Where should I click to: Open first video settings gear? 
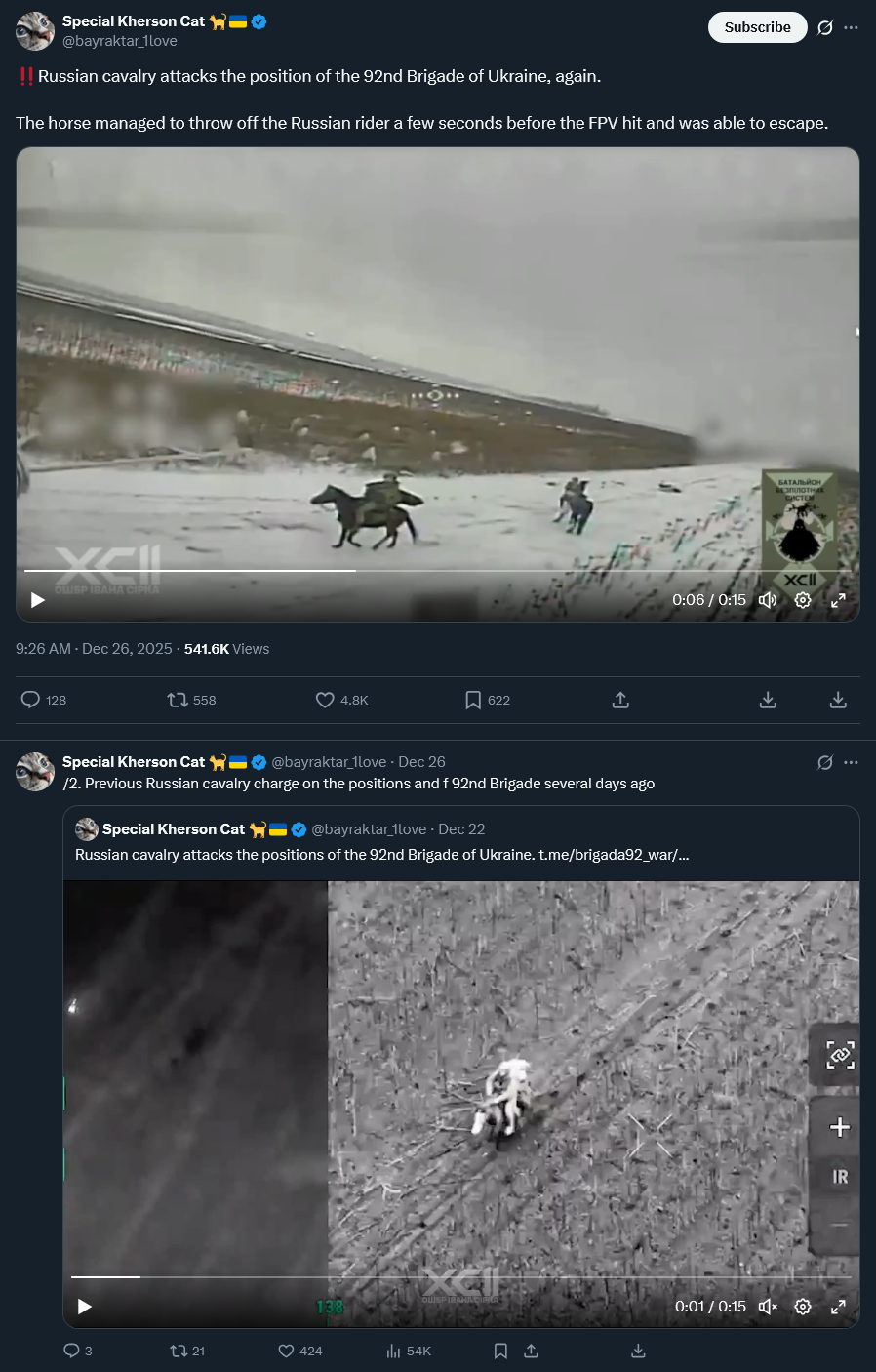point(803,600)
